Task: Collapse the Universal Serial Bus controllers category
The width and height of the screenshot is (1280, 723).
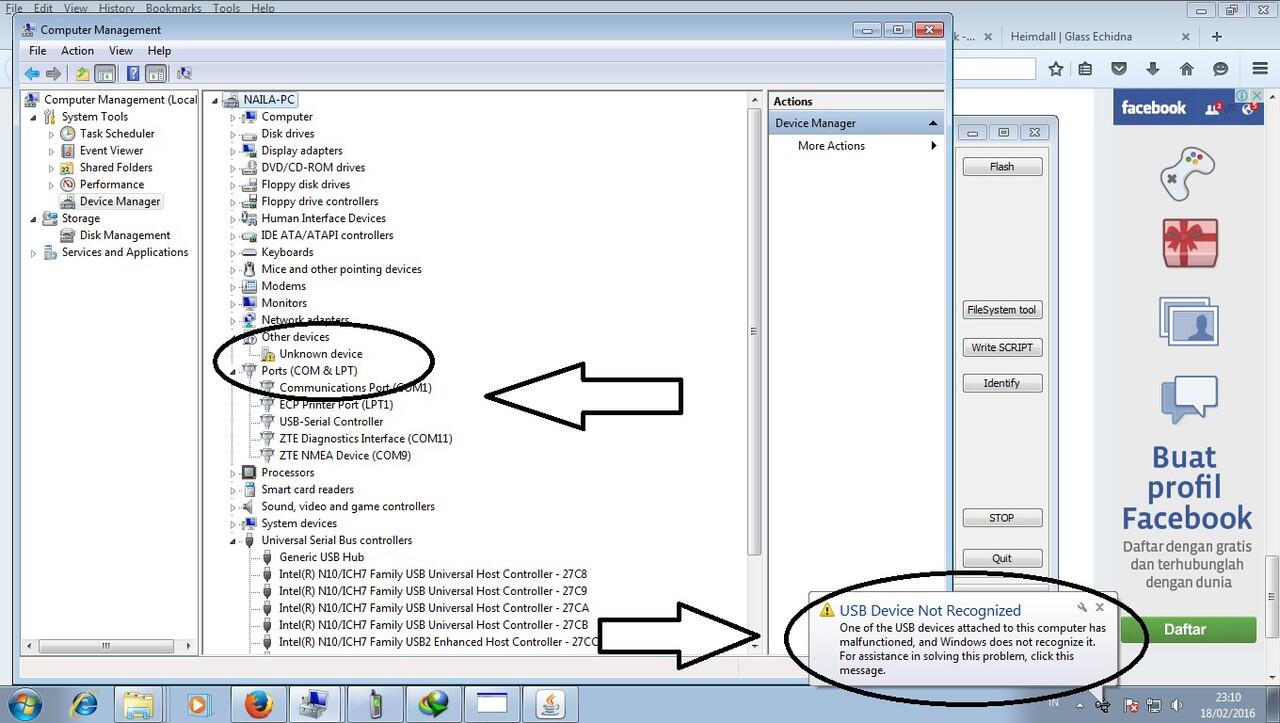Action: pyautogui.click(x=233, y=541)
